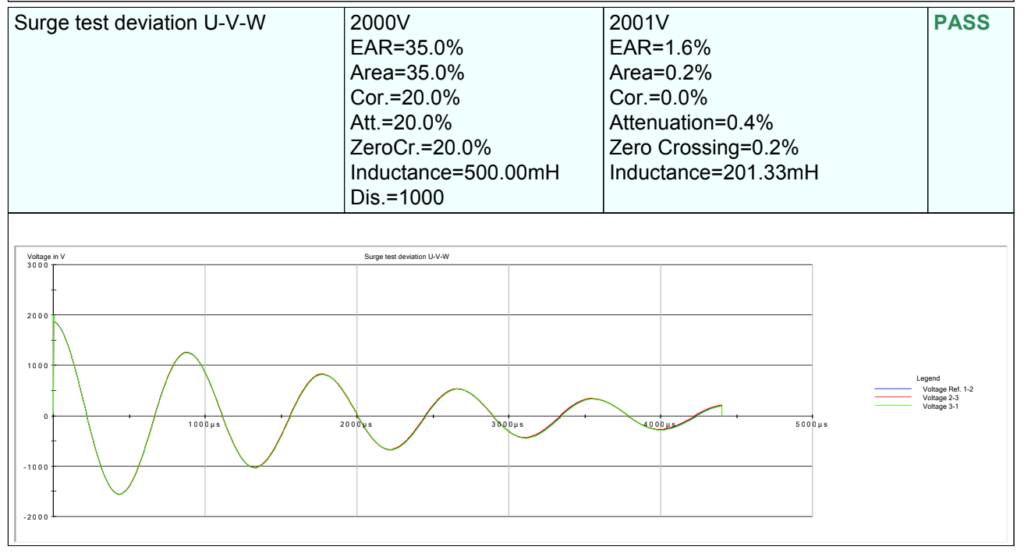1024x557 pixels.
Task: Click the measured 2001V voltage value
Action: click(642, 23)
